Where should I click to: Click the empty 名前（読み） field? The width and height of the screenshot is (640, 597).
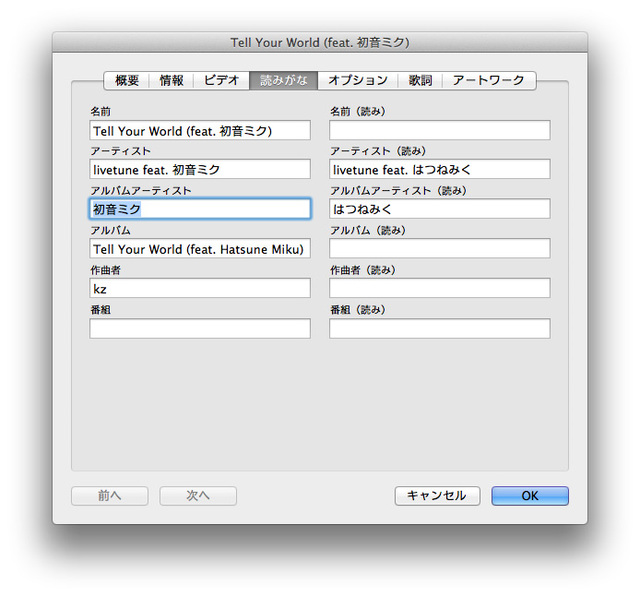point(439,130)
